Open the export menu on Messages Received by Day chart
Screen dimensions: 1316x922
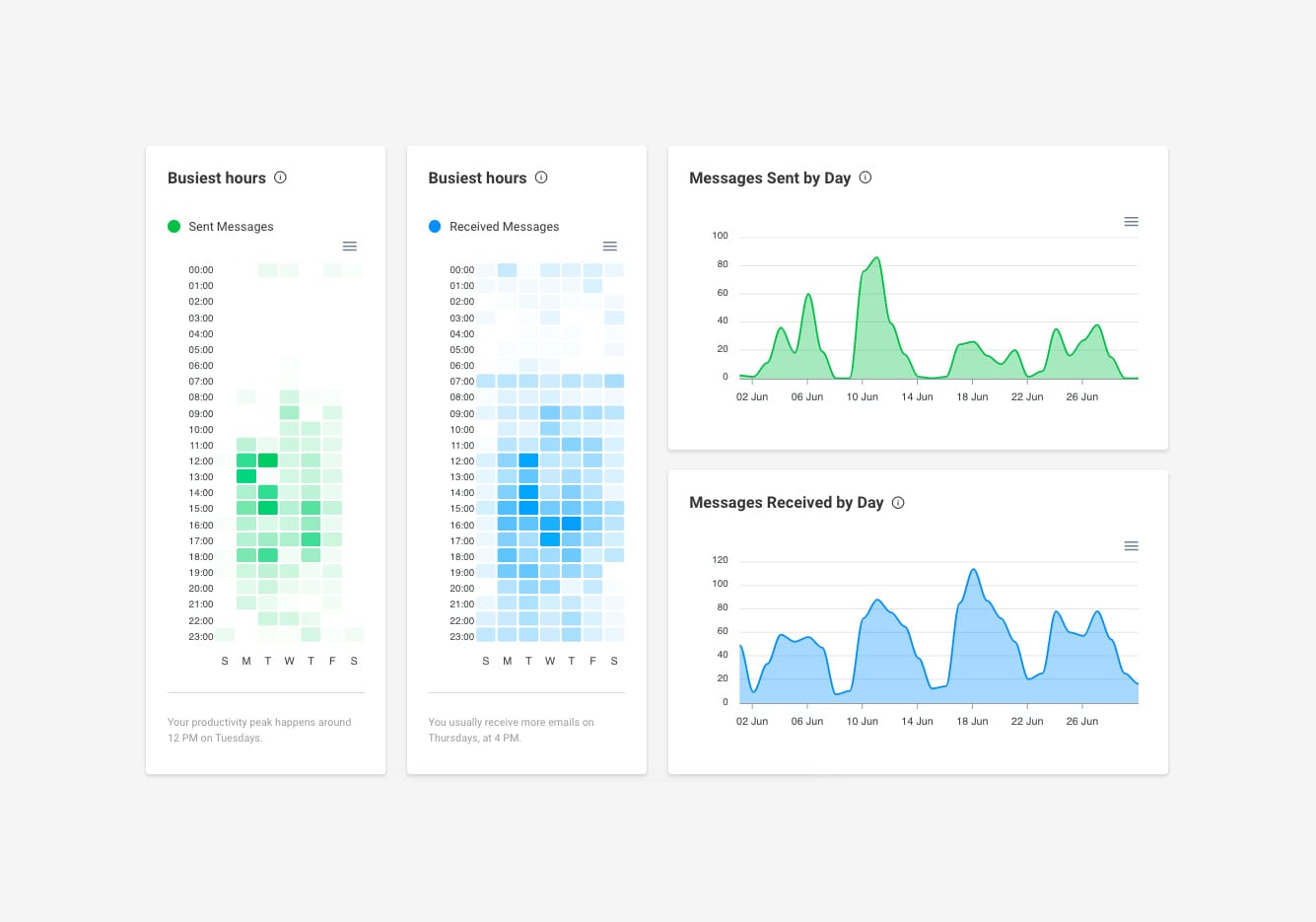click(1131, 545)
